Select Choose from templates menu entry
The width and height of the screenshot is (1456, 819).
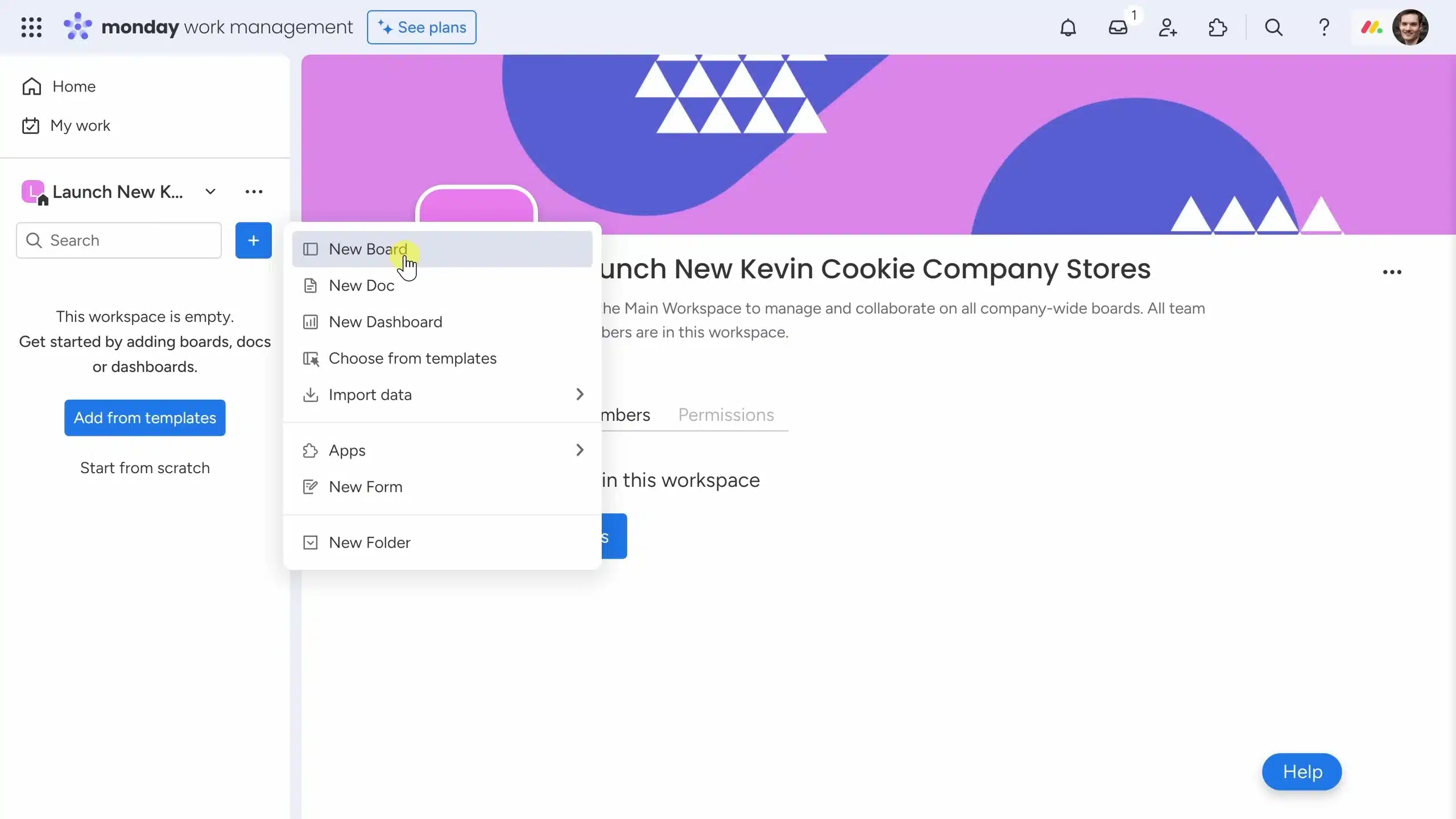(x=442, y=358)
